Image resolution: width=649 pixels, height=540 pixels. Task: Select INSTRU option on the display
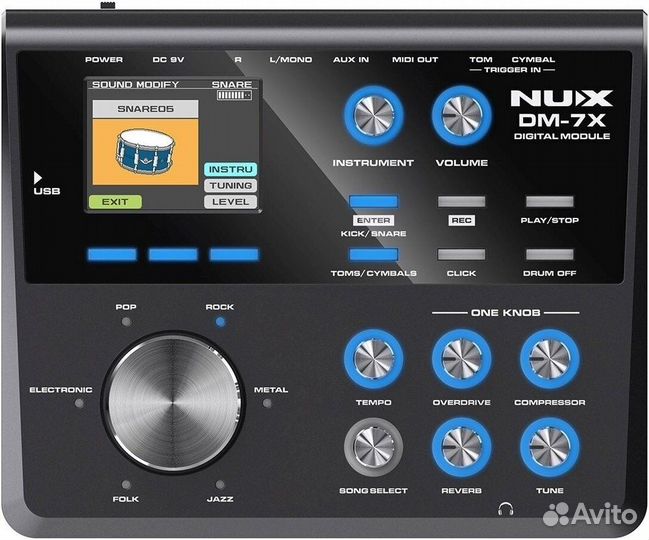pos(231,169)
